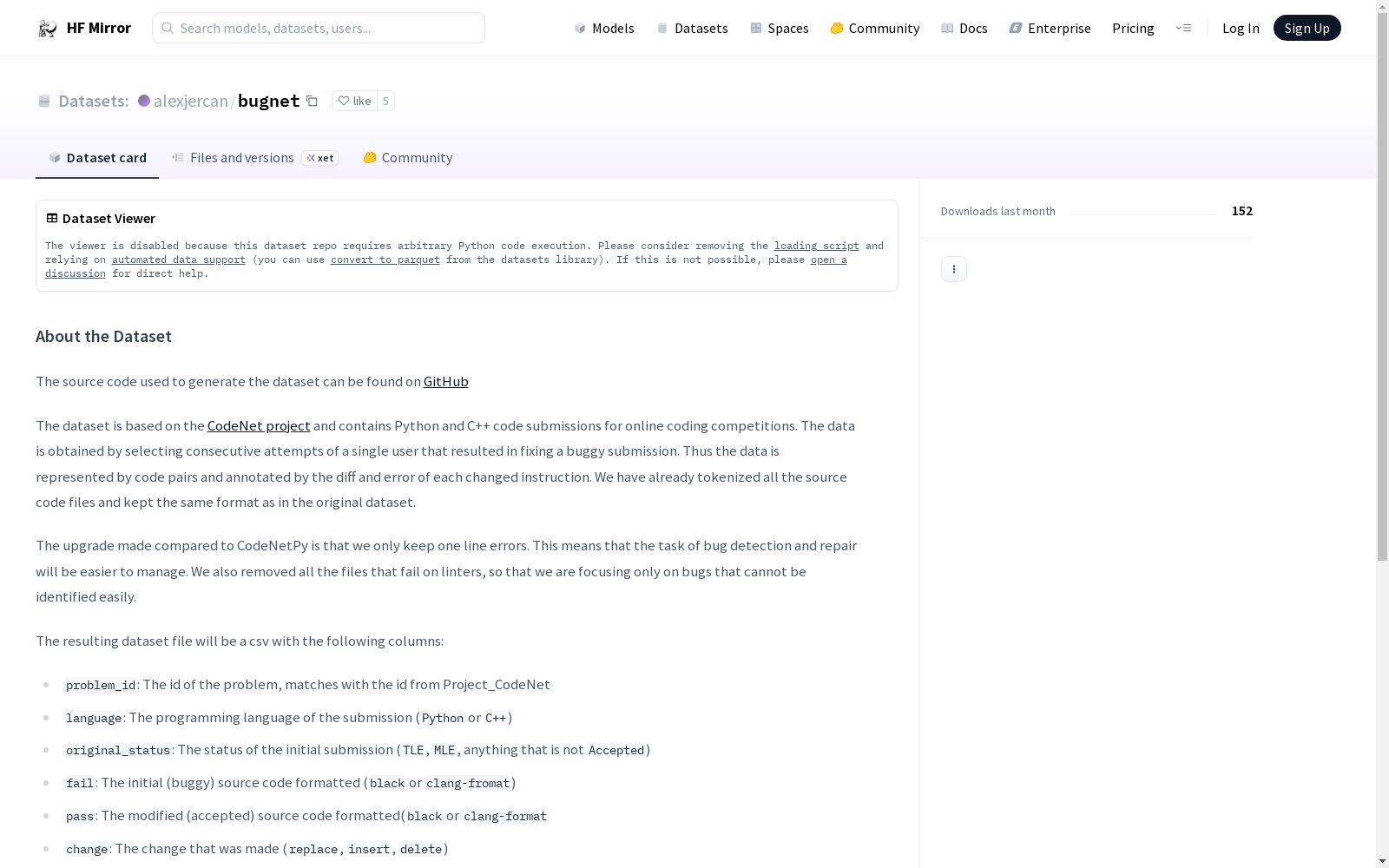1389x868 pixels.
Task: Open Models via its cube icon
Action: [x=580, y=29]
